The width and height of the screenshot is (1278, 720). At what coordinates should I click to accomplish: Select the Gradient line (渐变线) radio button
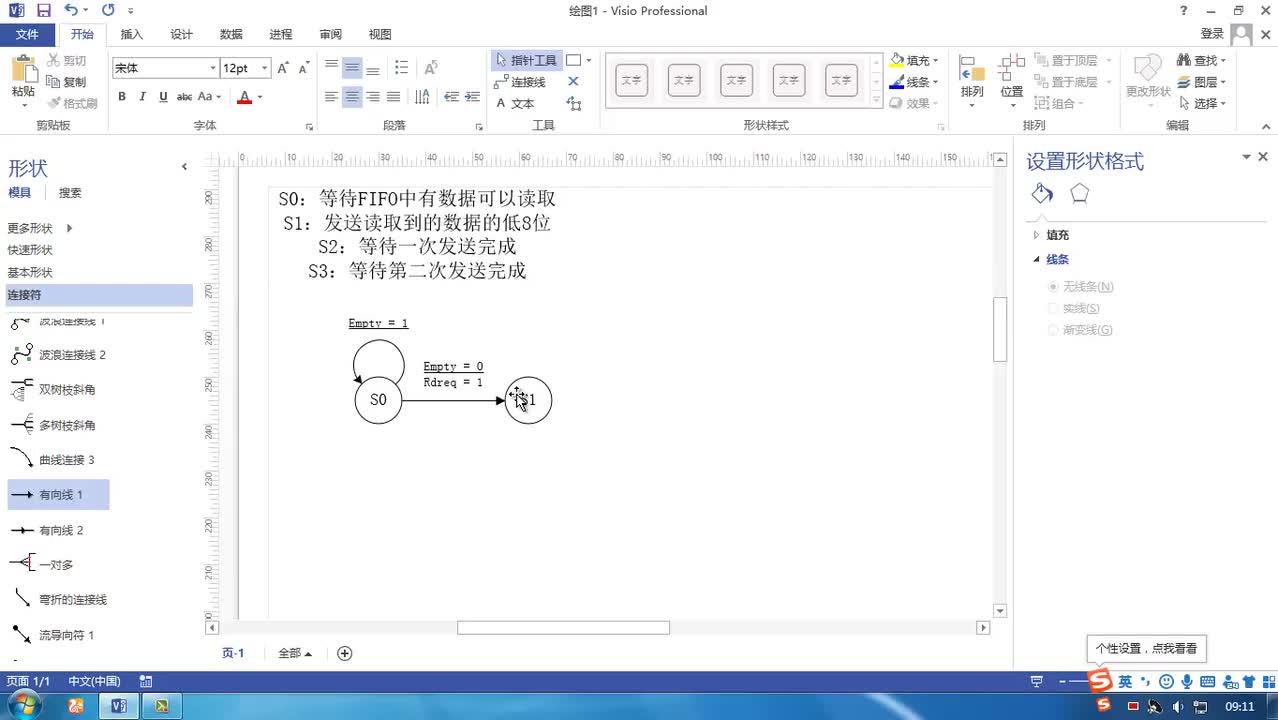tap(1052, 330)
